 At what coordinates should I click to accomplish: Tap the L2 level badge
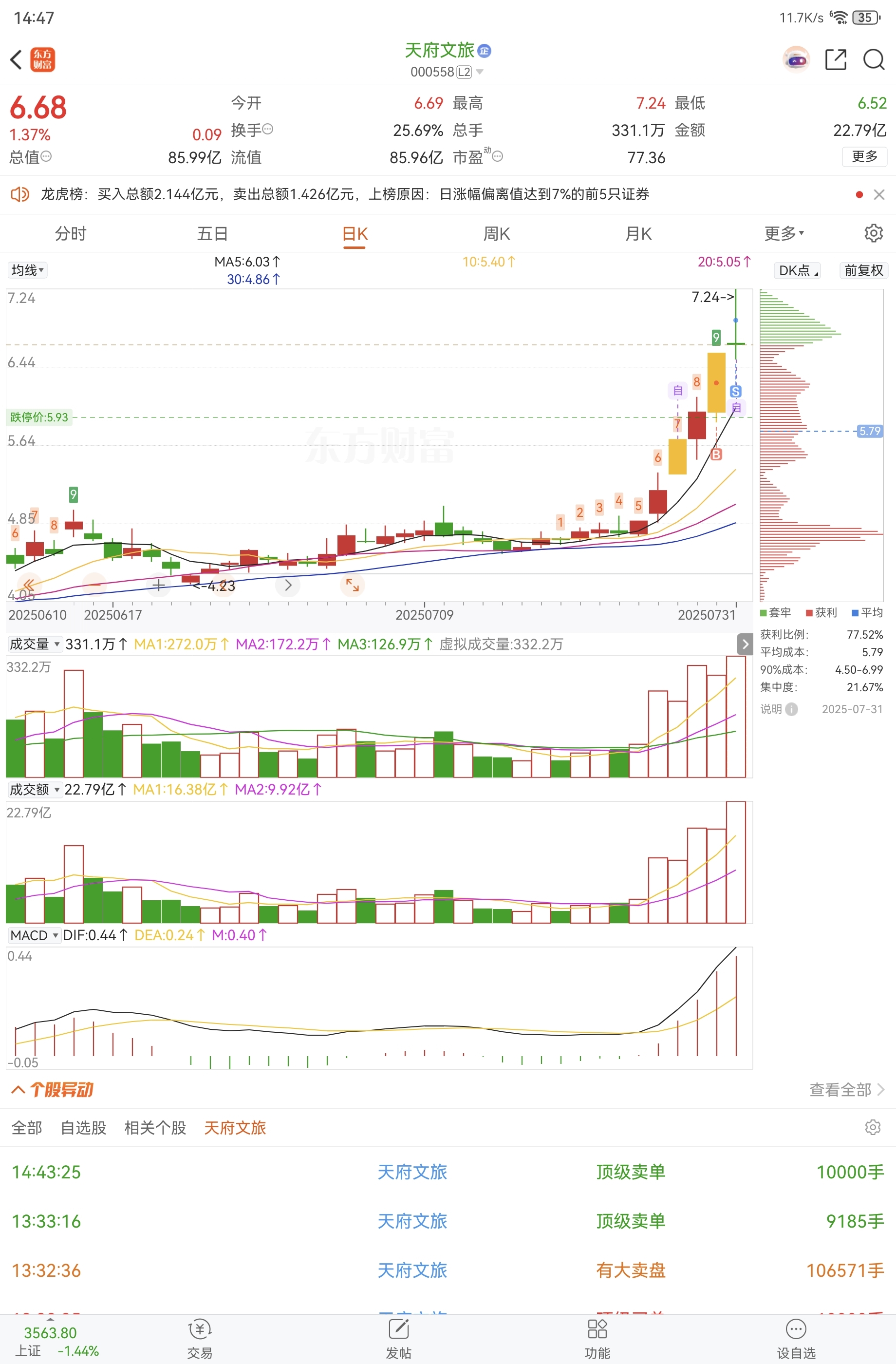(464, 72)
